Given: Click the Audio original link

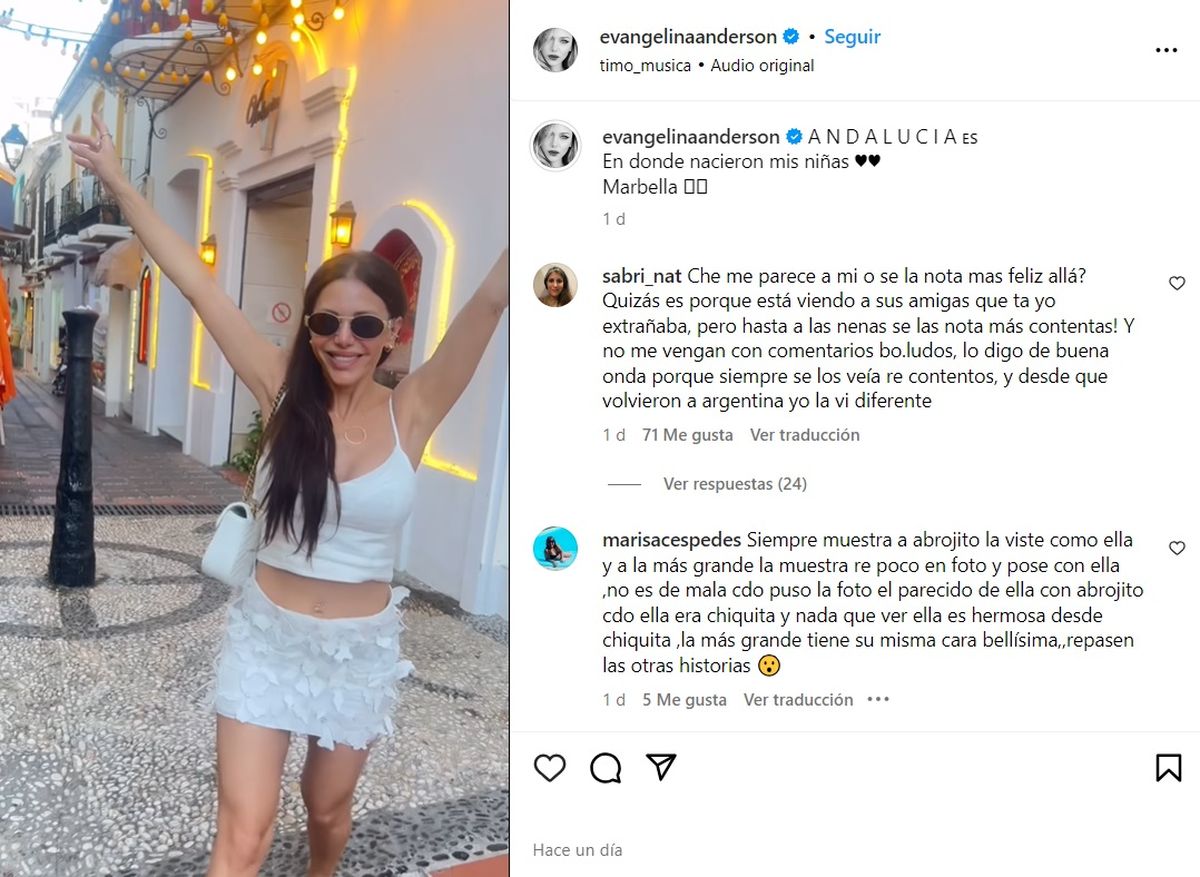Looking at the screenshot, I should 762,65.
